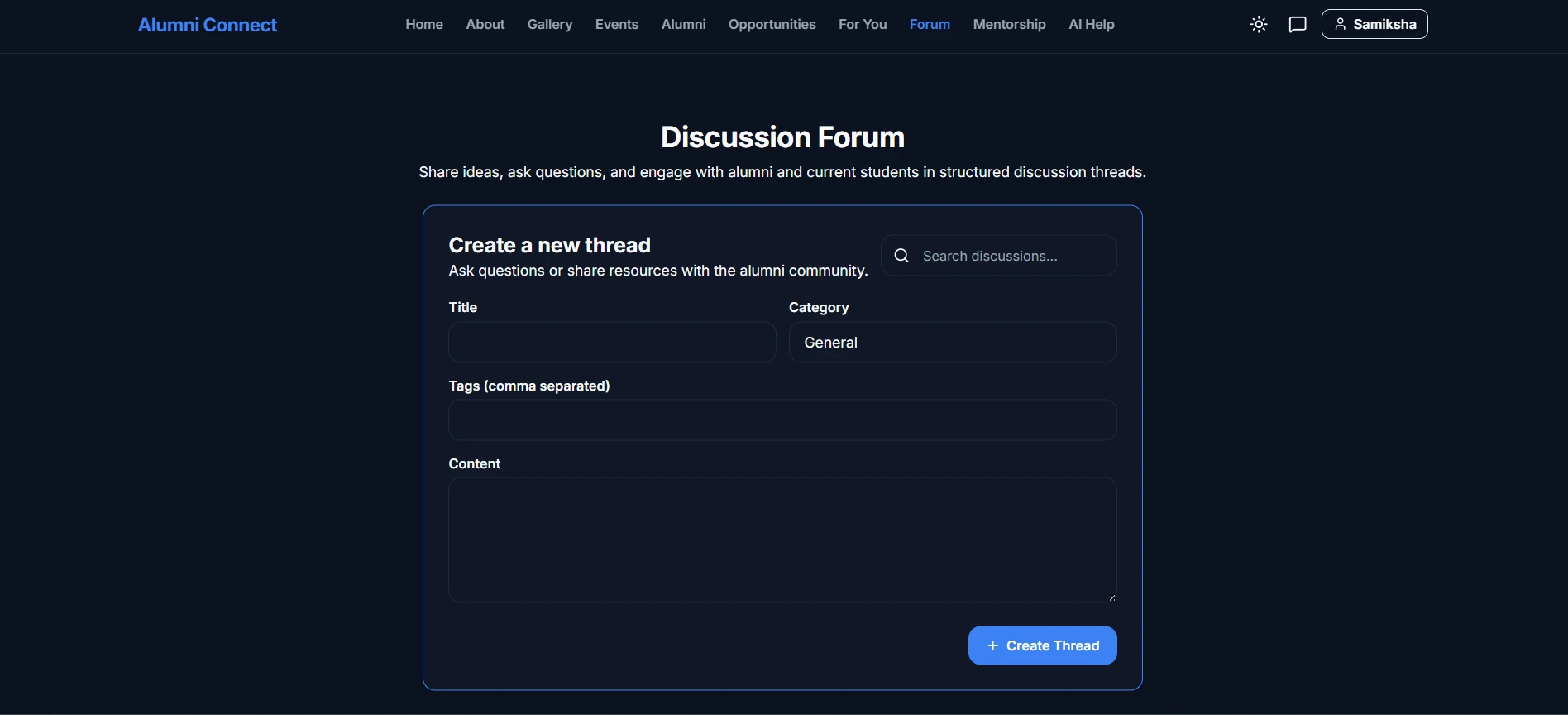Launch the AI Help page
Viewport: 1568px width, 715px height.
(x=1091, y=25)
